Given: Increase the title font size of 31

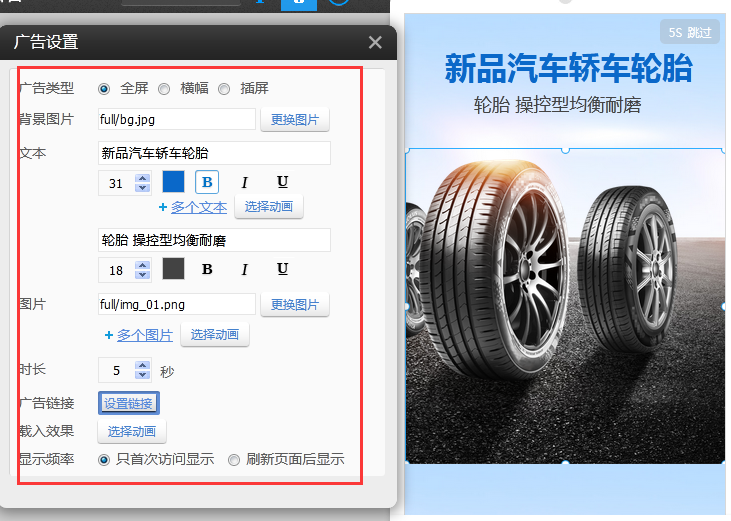Looking at the screenshot, I should [x=142, y=178].
